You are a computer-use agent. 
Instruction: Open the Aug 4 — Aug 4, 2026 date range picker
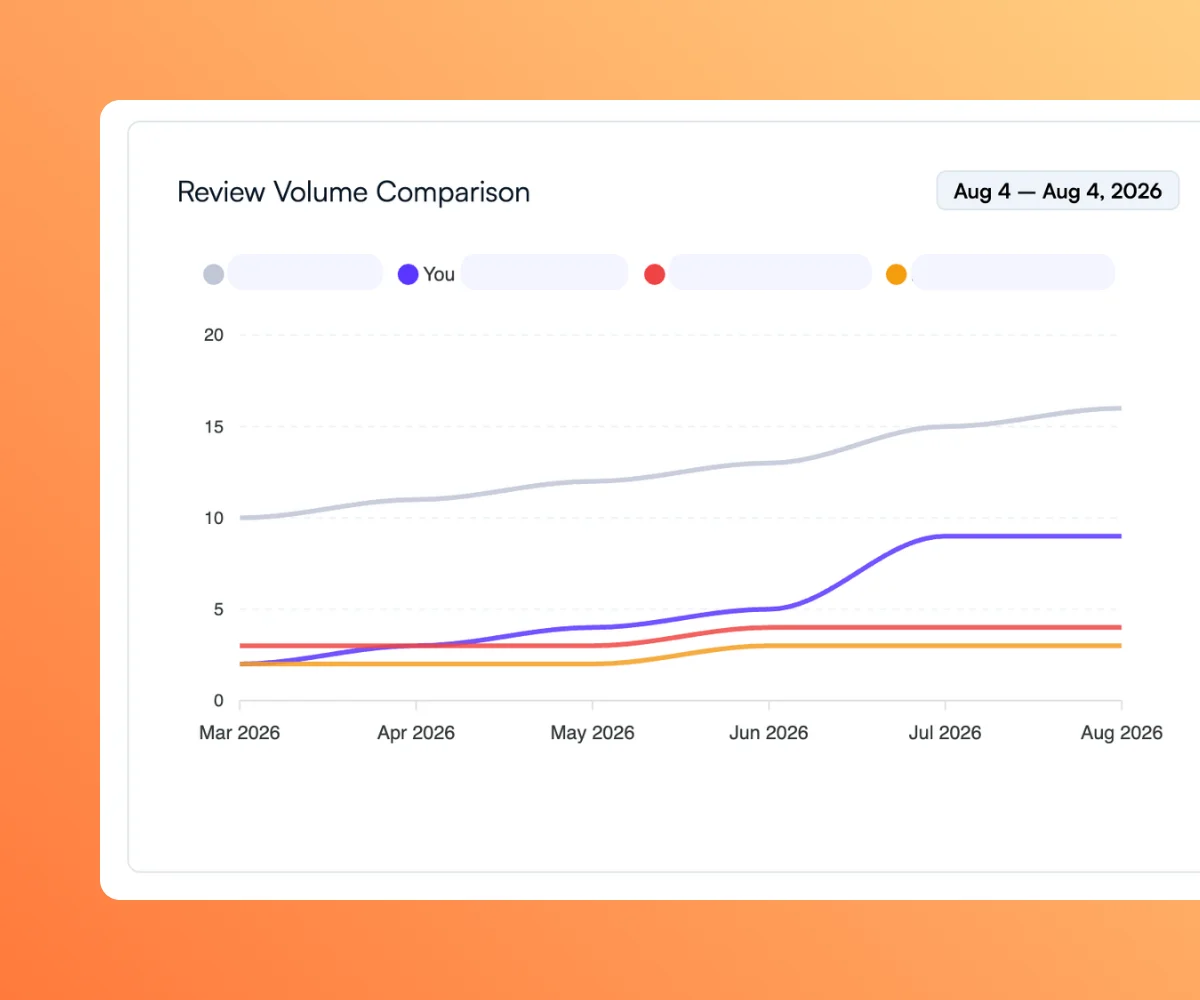pos(1058,191)
